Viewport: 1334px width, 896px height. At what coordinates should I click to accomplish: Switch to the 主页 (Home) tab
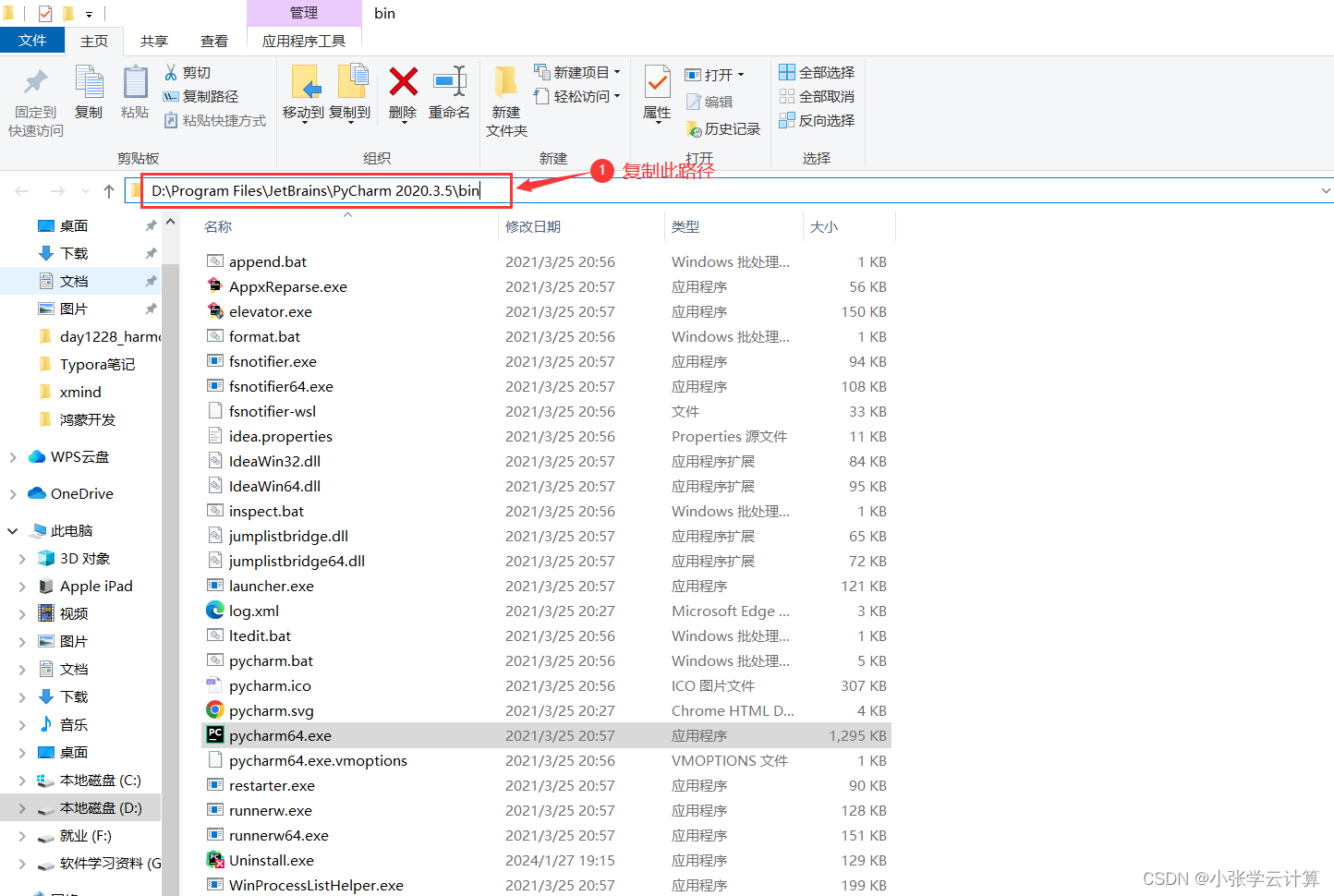pyautogui.click(x=94, y=41)
